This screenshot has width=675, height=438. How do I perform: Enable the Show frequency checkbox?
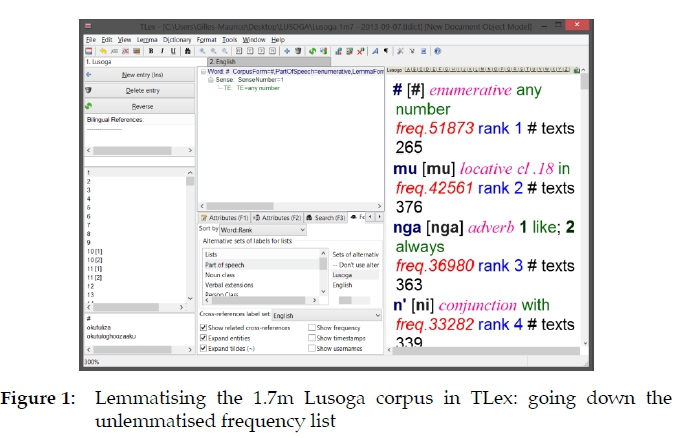pos(313,327)
